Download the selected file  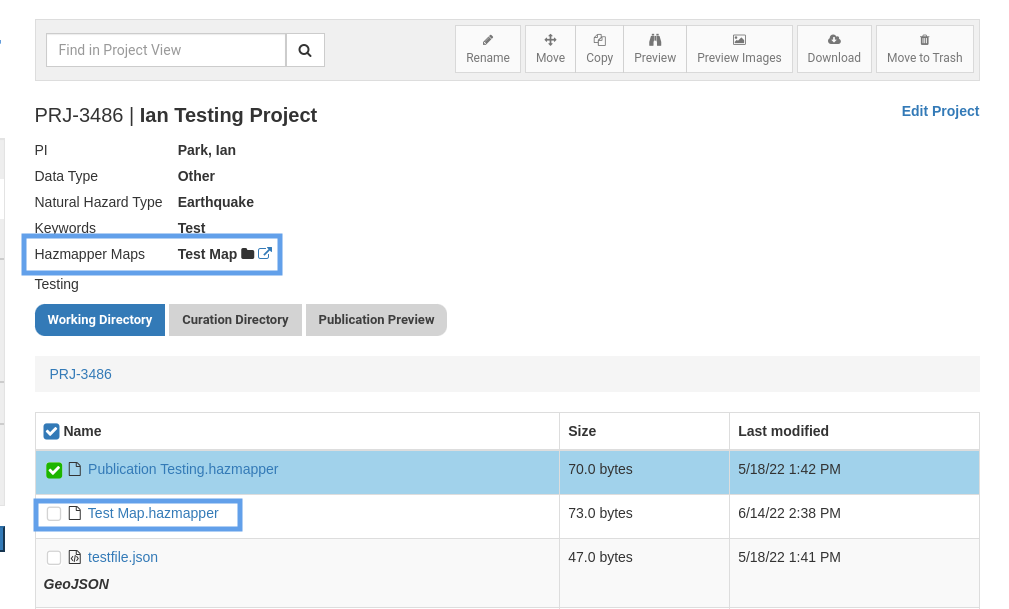(834, 49)
